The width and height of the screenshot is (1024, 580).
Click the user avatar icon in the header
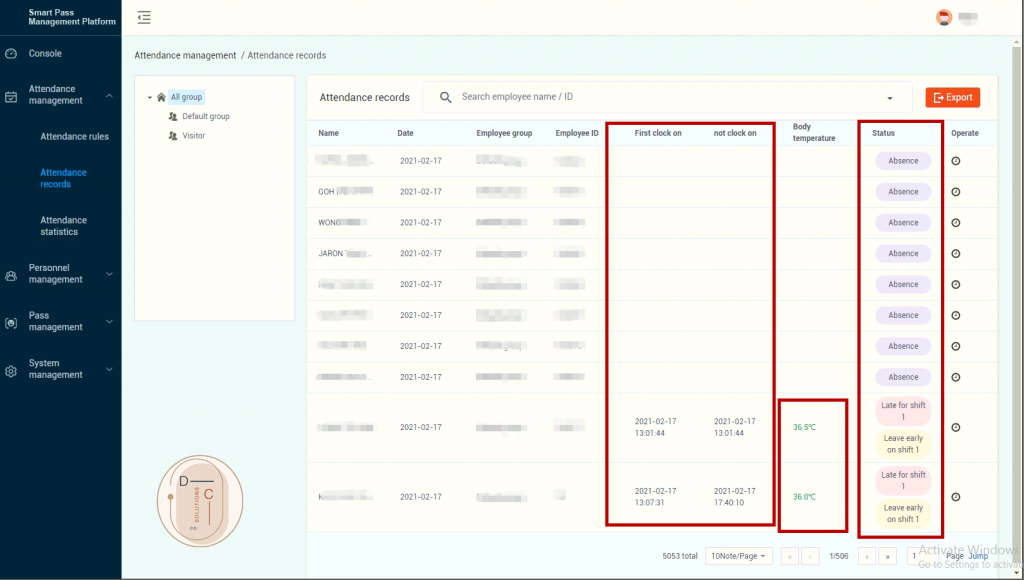(x=943, y=17)
